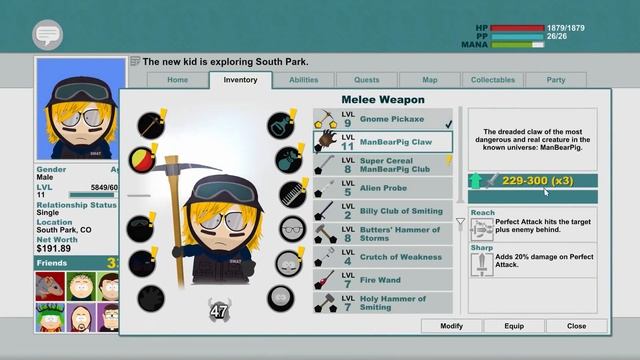Viewport: 640px width, 360px height.
Task: Click the Holy Hammer of Smiting icon
Action: click(x=325, y=303)
